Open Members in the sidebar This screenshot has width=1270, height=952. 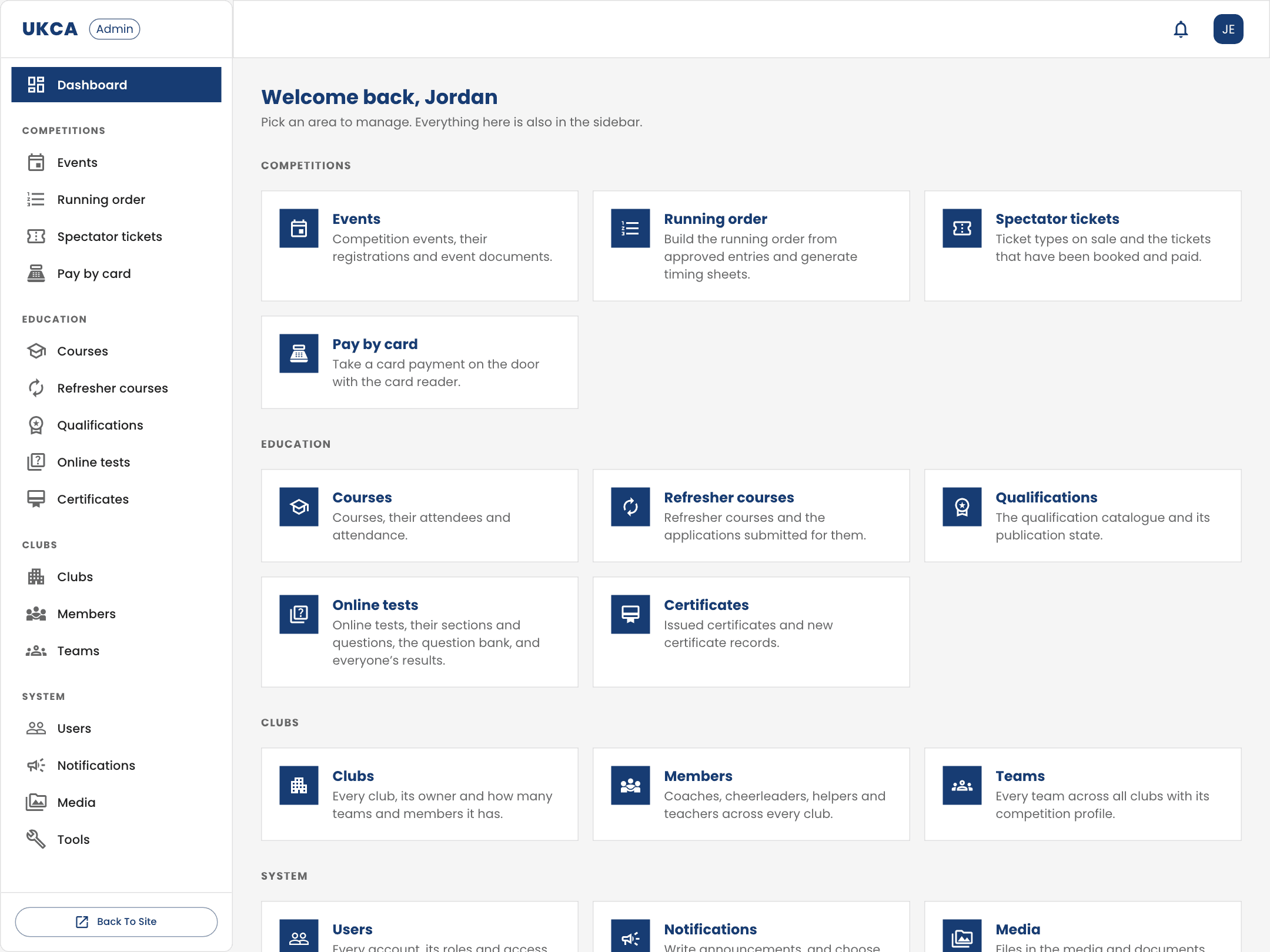[x=116, y=614]
